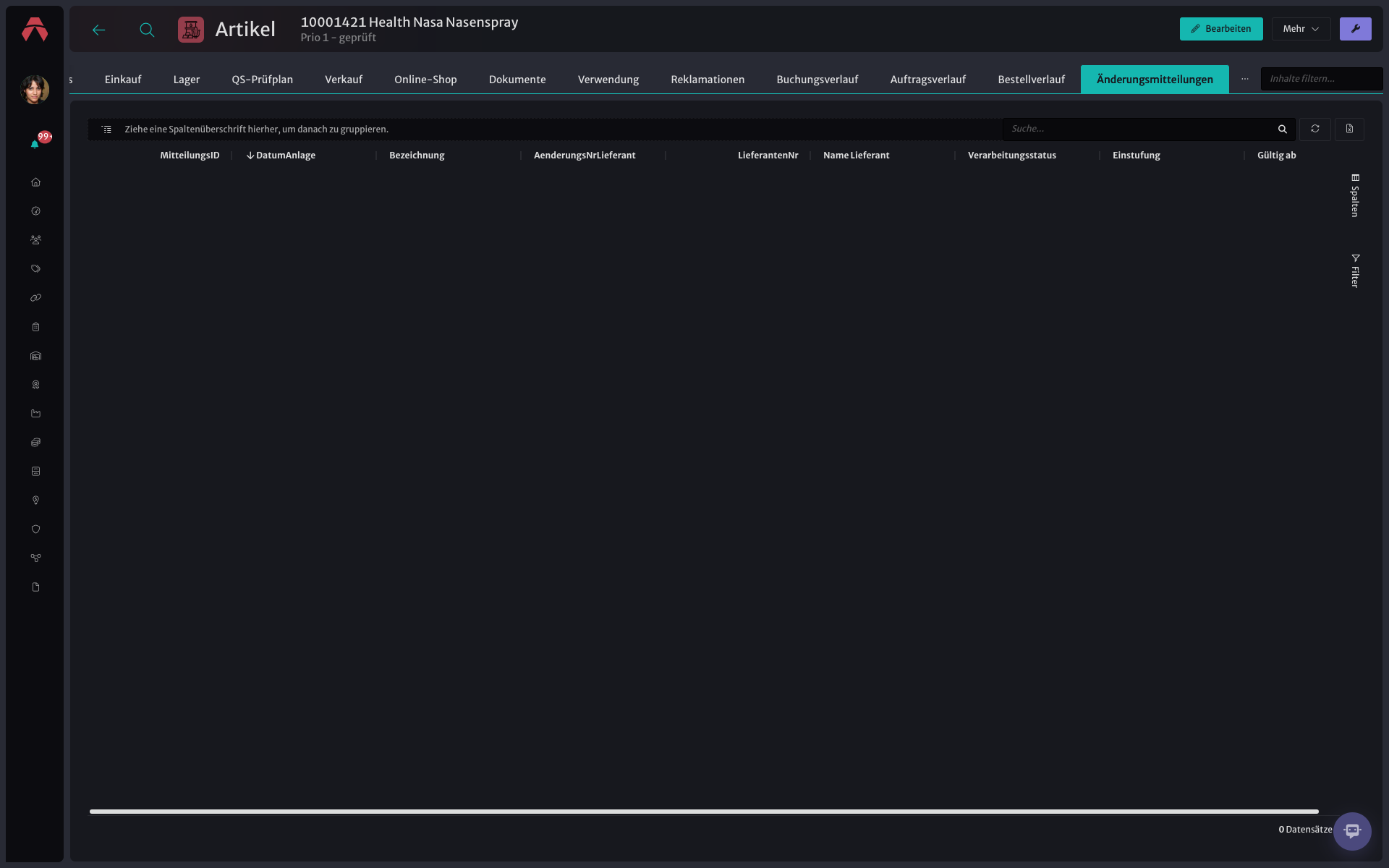Export grid using the file icon

(1350, 129)
